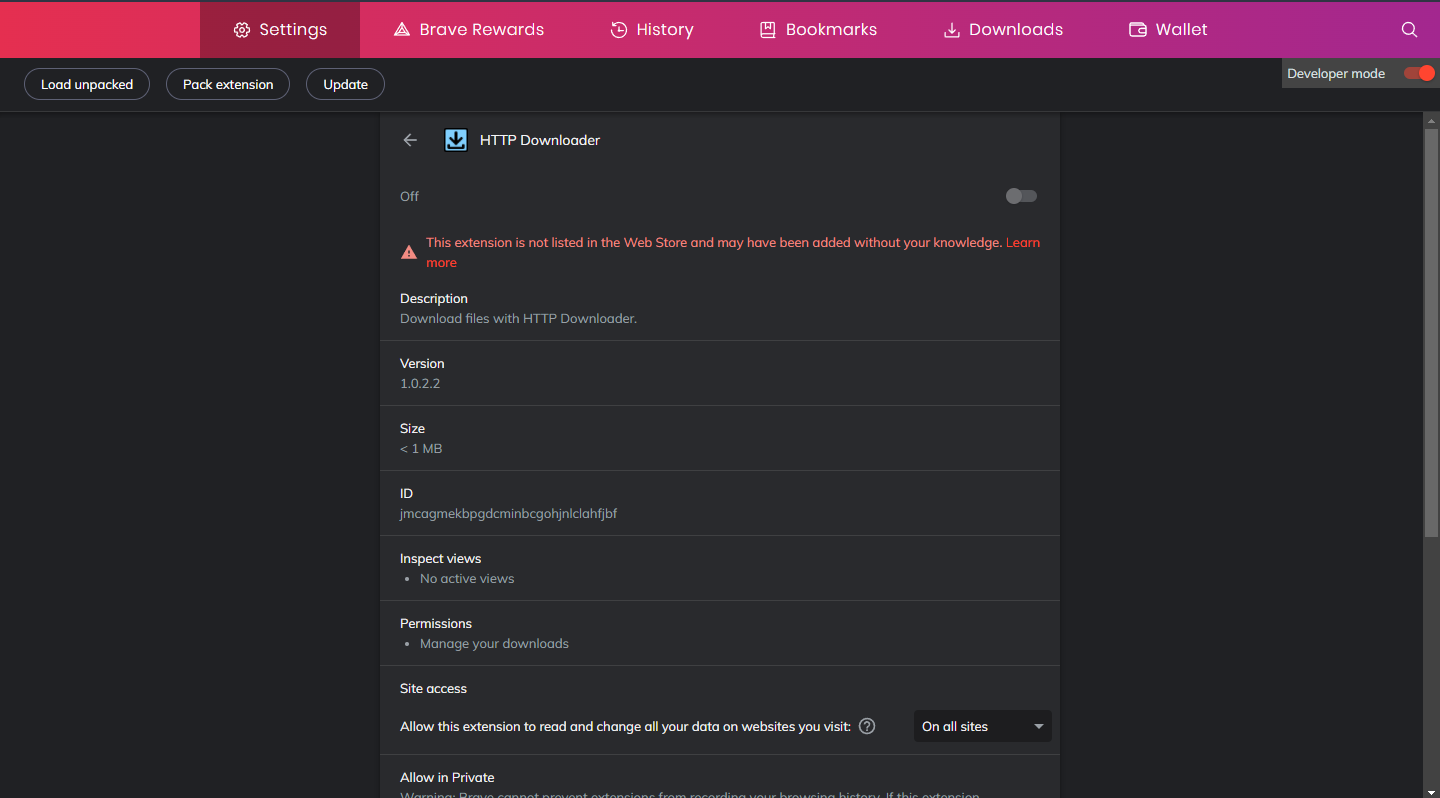Click the Load unpacked button
1440x798 pixels.
click(x=87, y=84)
